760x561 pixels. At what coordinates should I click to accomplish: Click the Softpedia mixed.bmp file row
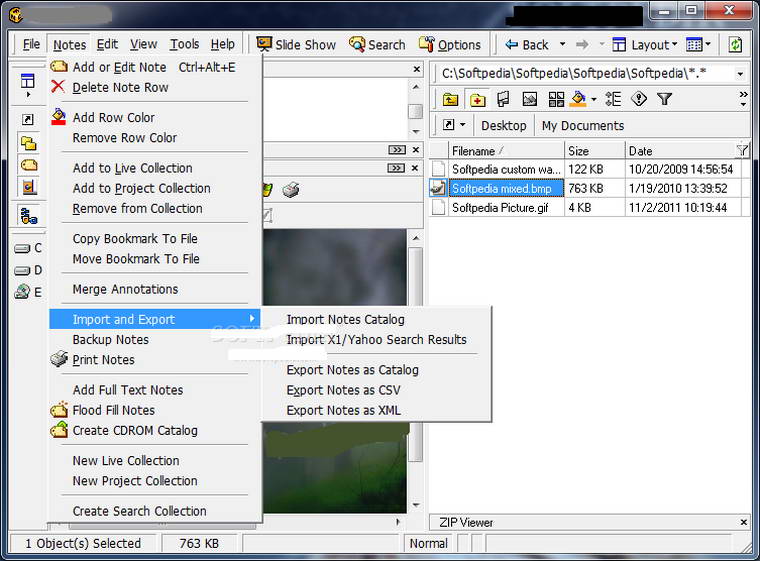click(588, 188)
